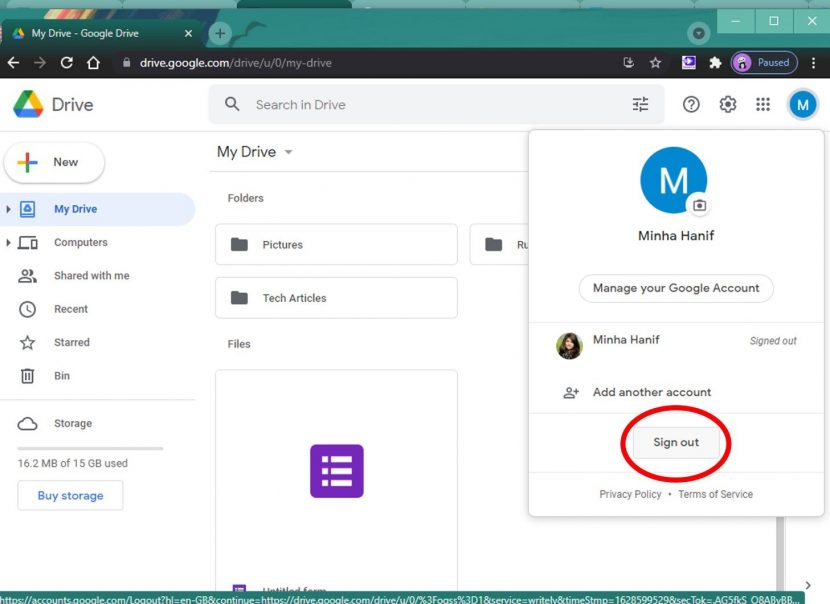This screenshot has height=604, width=830.
Task: Open Chrome three-dot menu
Action: 813,62
